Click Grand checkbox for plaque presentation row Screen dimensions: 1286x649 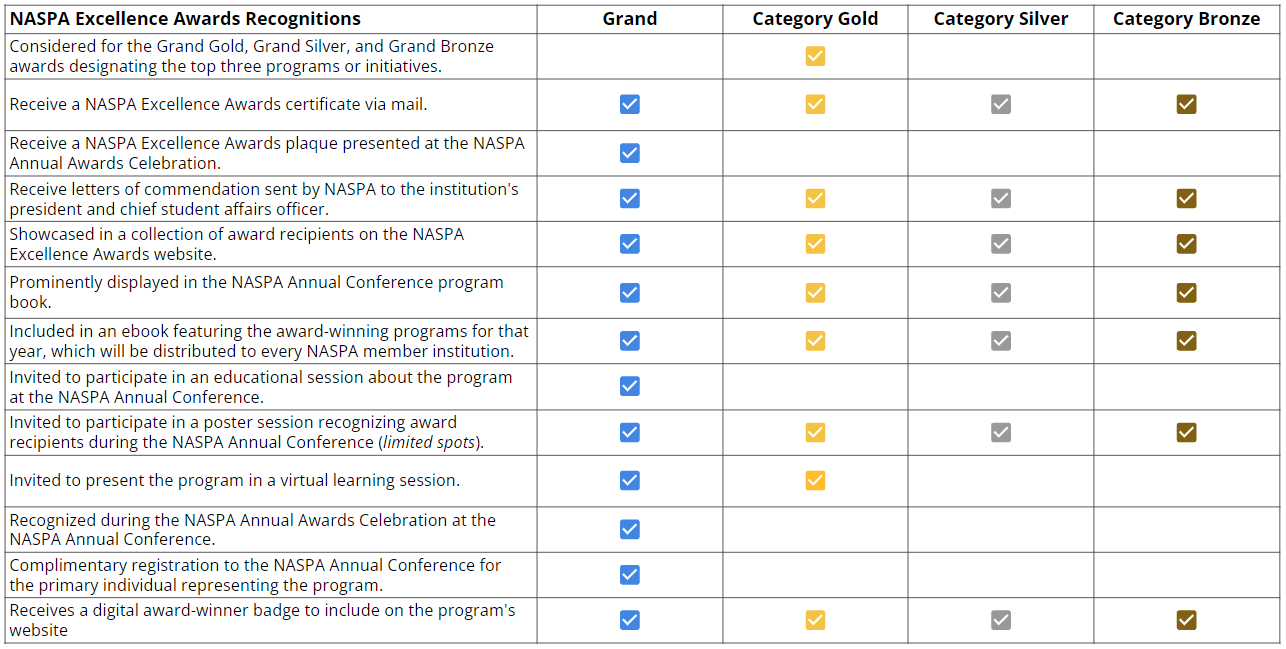(629, 153)
